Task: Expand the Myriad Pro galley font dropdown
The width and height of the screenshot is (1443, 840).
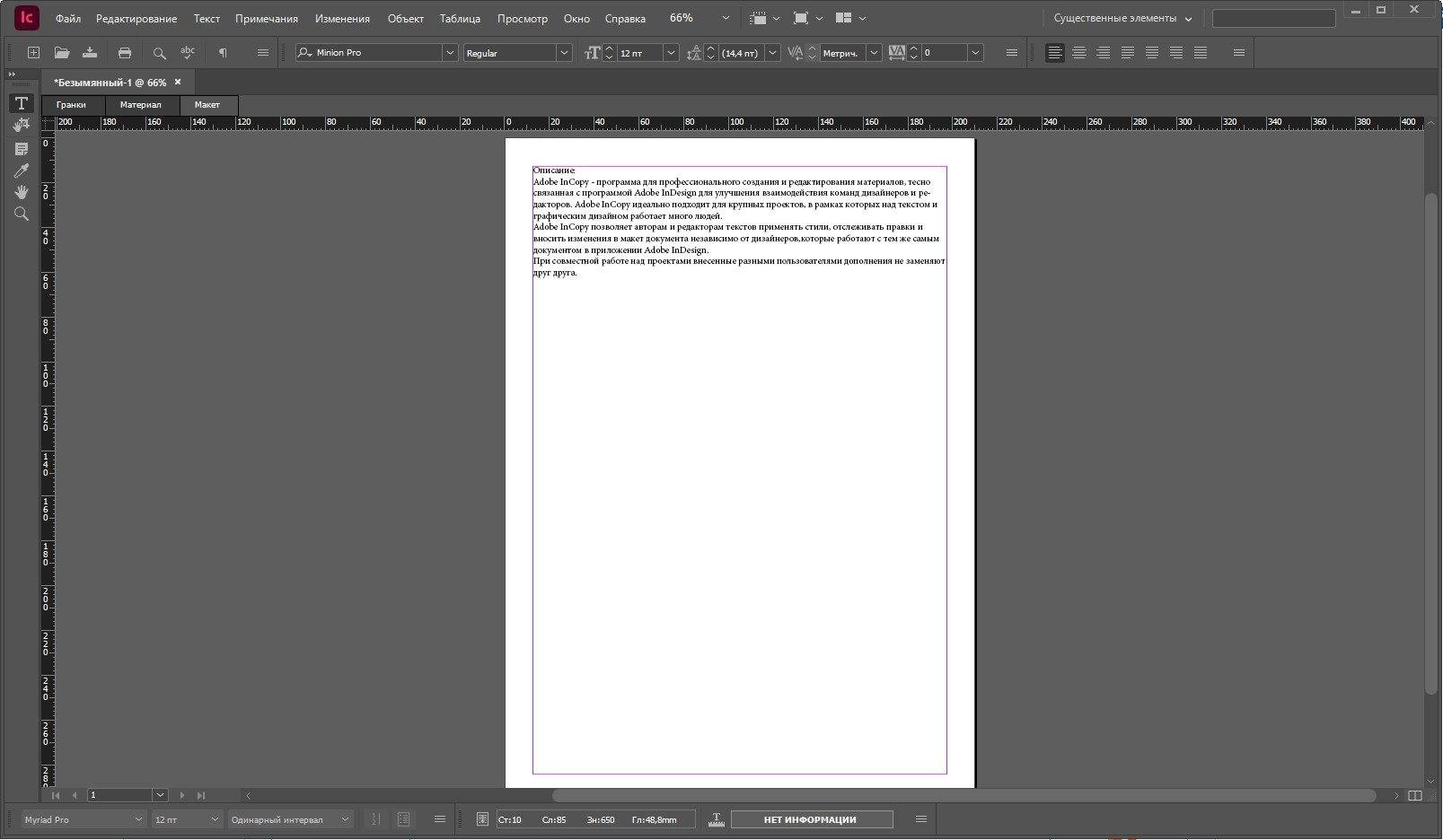Action: pyautogui.click(x=138, y=819)
